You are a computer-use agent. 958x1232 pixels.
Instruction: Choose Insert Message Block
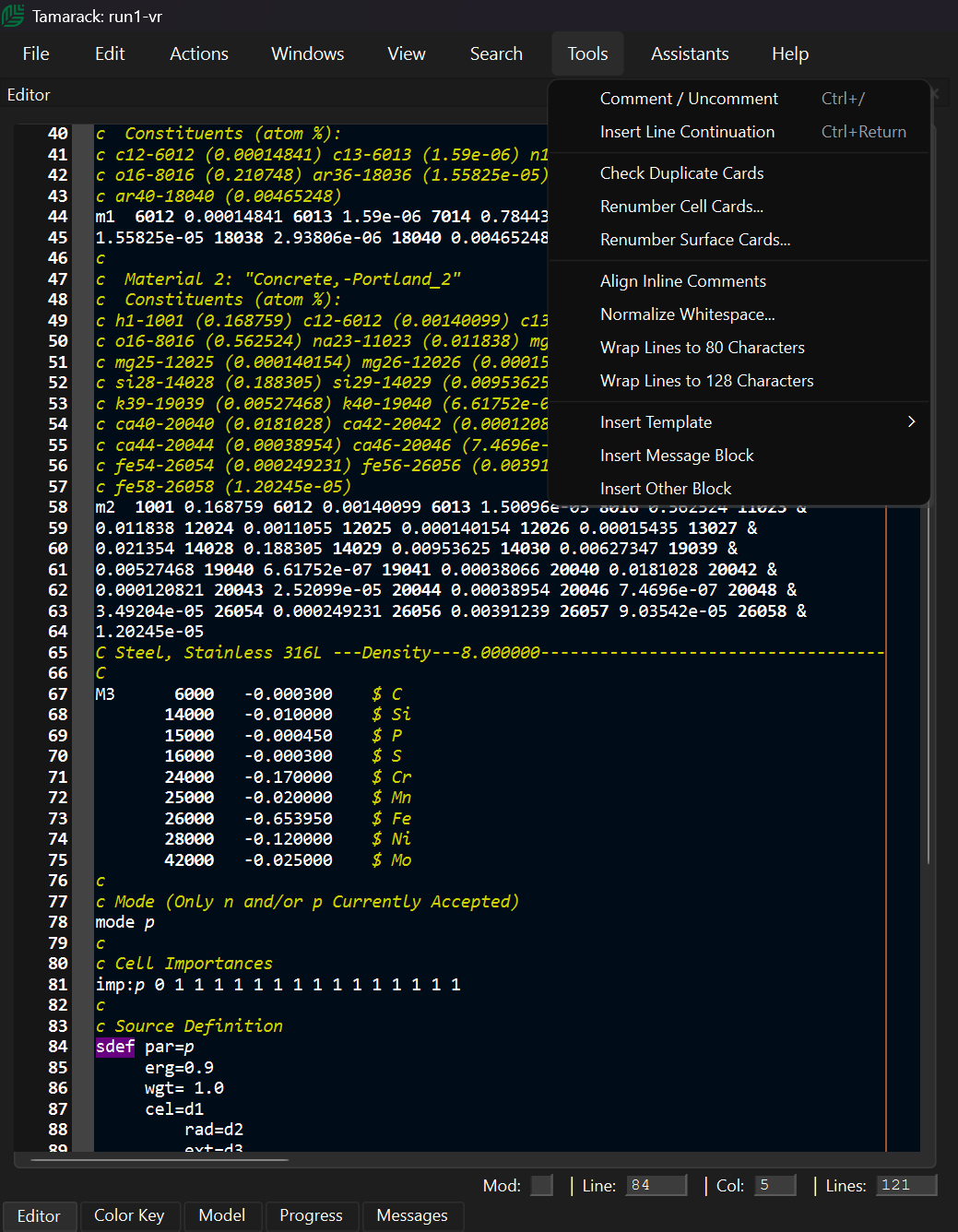click(x=739, y=456)
